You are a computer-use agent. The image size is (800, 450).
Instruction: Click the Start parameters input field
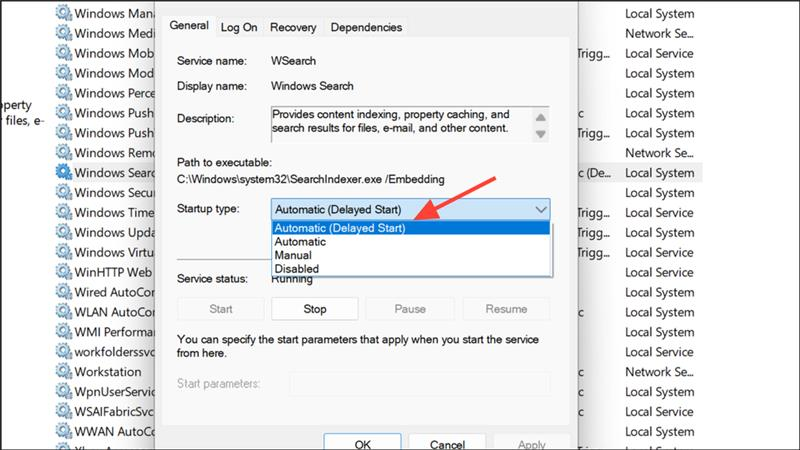coord(419,384)
